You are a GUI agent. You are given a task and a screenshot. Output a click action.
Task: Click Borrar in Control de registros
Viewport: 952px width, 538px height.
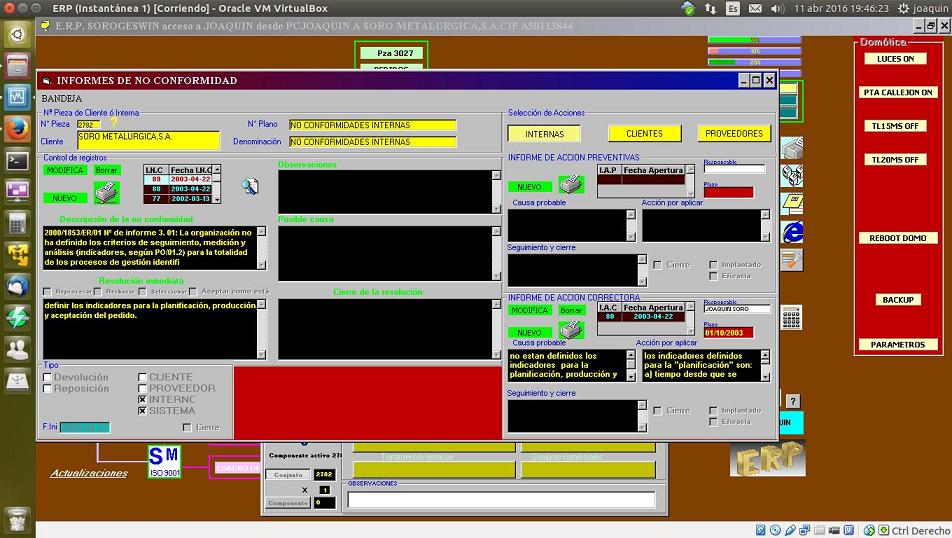tap(107, 170)
